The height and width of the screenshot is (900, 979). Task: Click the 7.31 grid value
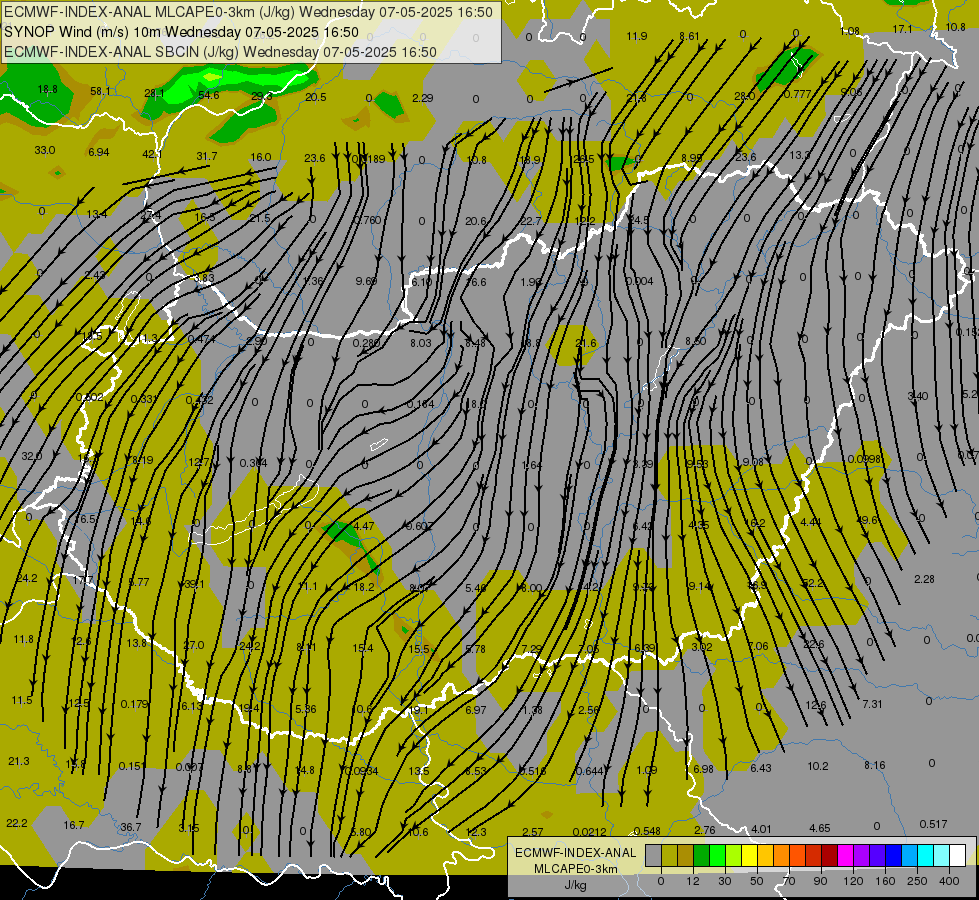pyautogui.click(x=872, y=704)
